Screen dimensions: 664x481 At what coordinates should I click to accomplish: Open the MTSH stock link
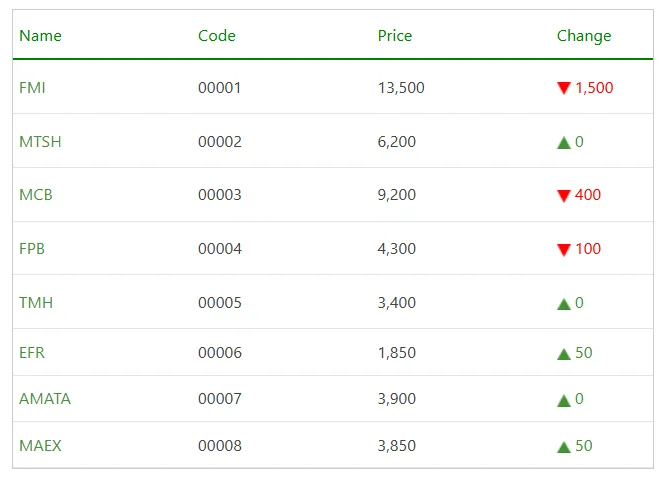40,142
